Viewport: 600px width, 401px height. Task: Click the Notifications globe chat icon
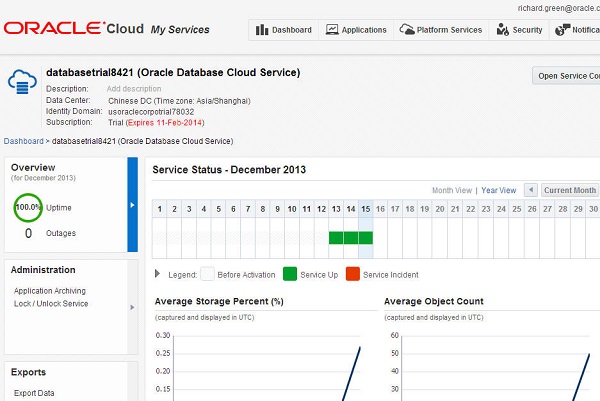(562, 29)
